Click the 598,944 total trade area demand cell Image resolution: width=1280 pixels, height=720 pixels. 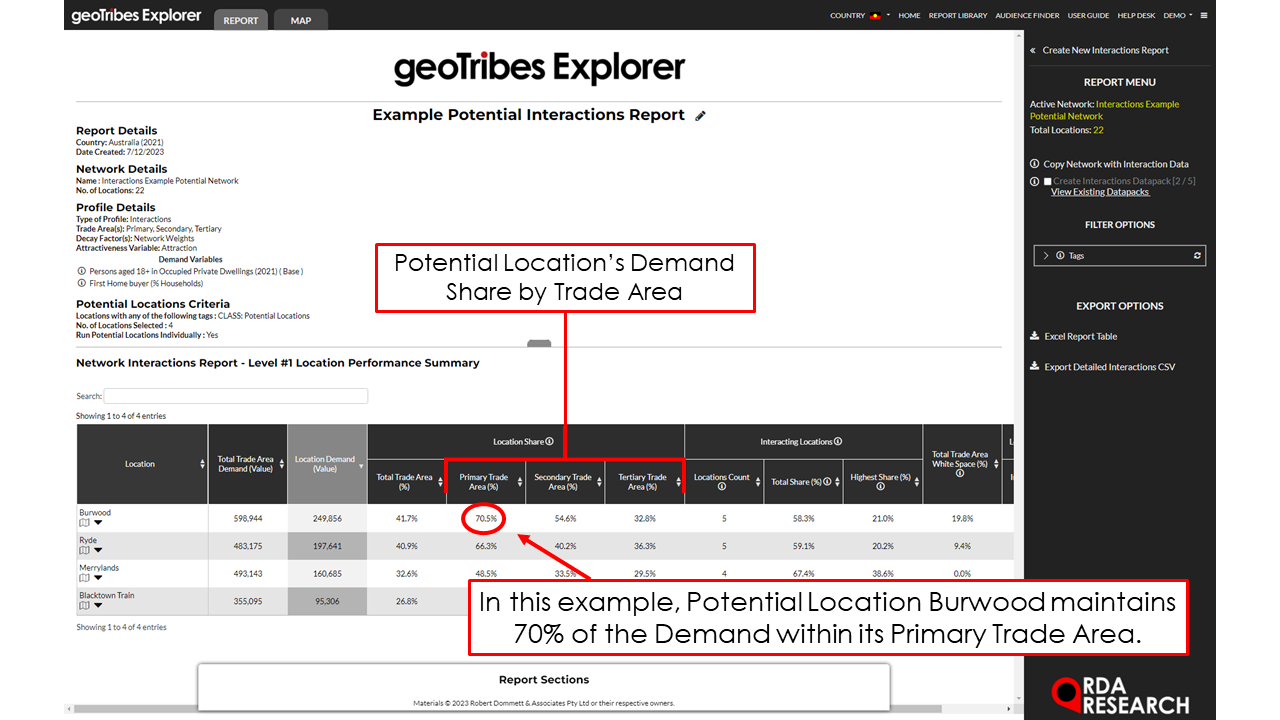point(247,518)
